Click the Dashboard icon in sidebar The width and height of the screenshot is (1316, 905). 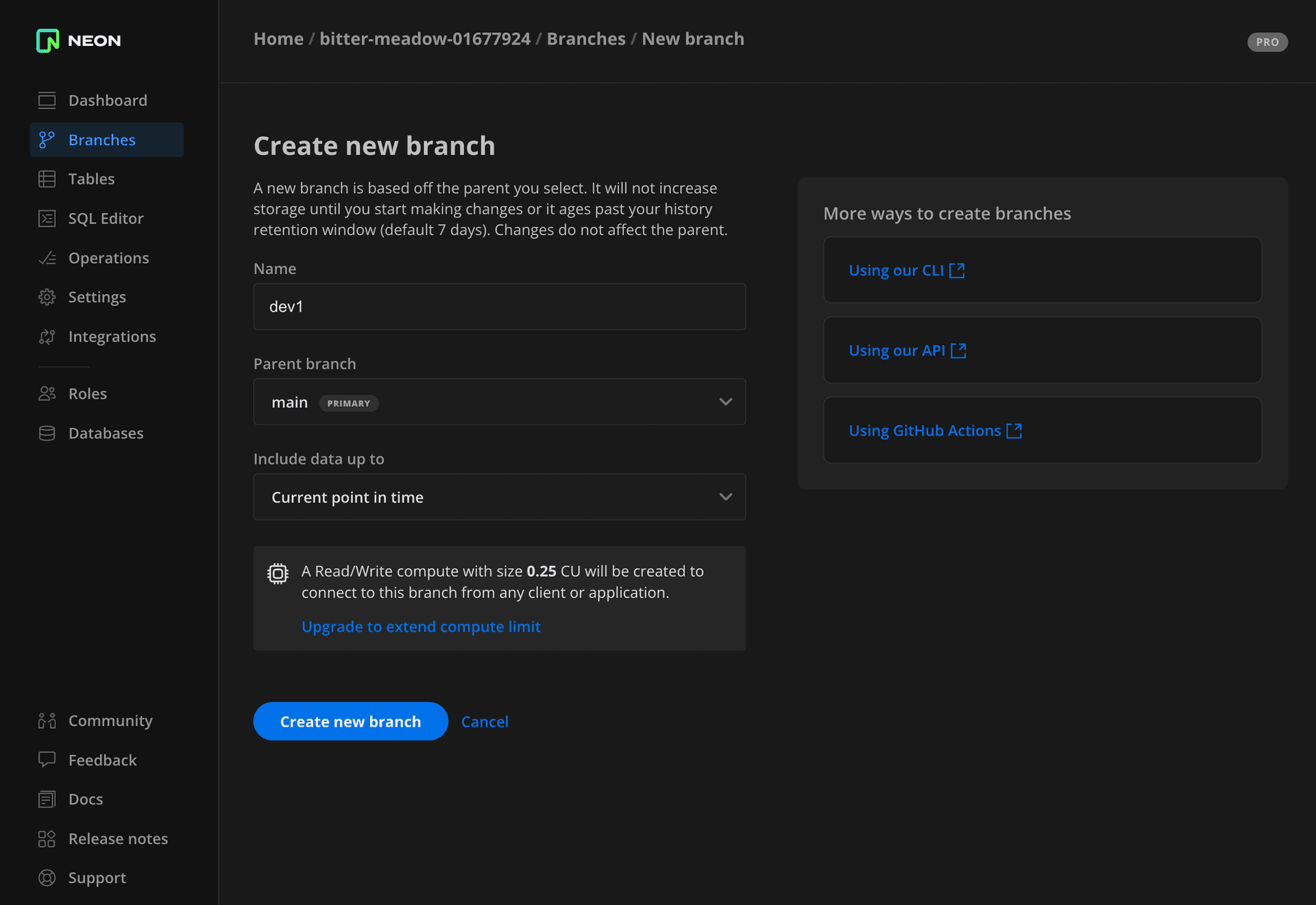click(x=47, y=100)
